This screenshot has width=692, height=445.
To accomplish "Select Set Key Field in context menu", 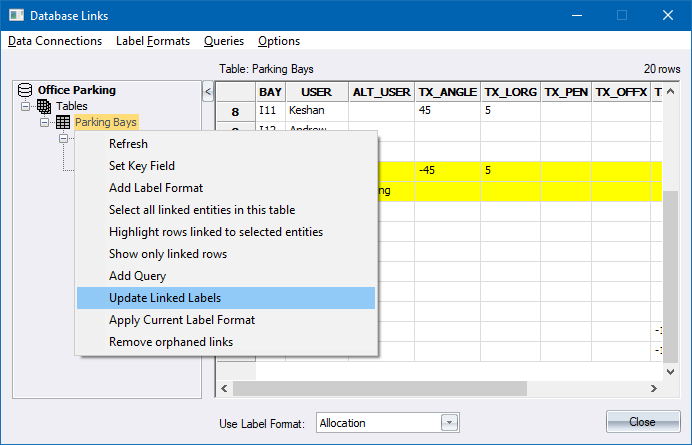I will tap(142, 166).
